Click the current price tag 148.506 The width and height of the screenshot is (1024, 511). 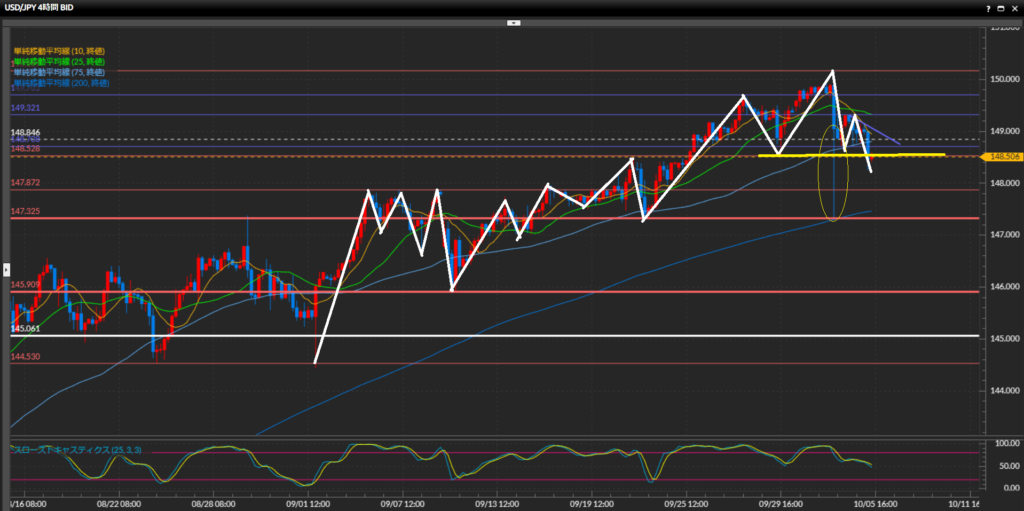[1001, 156]
